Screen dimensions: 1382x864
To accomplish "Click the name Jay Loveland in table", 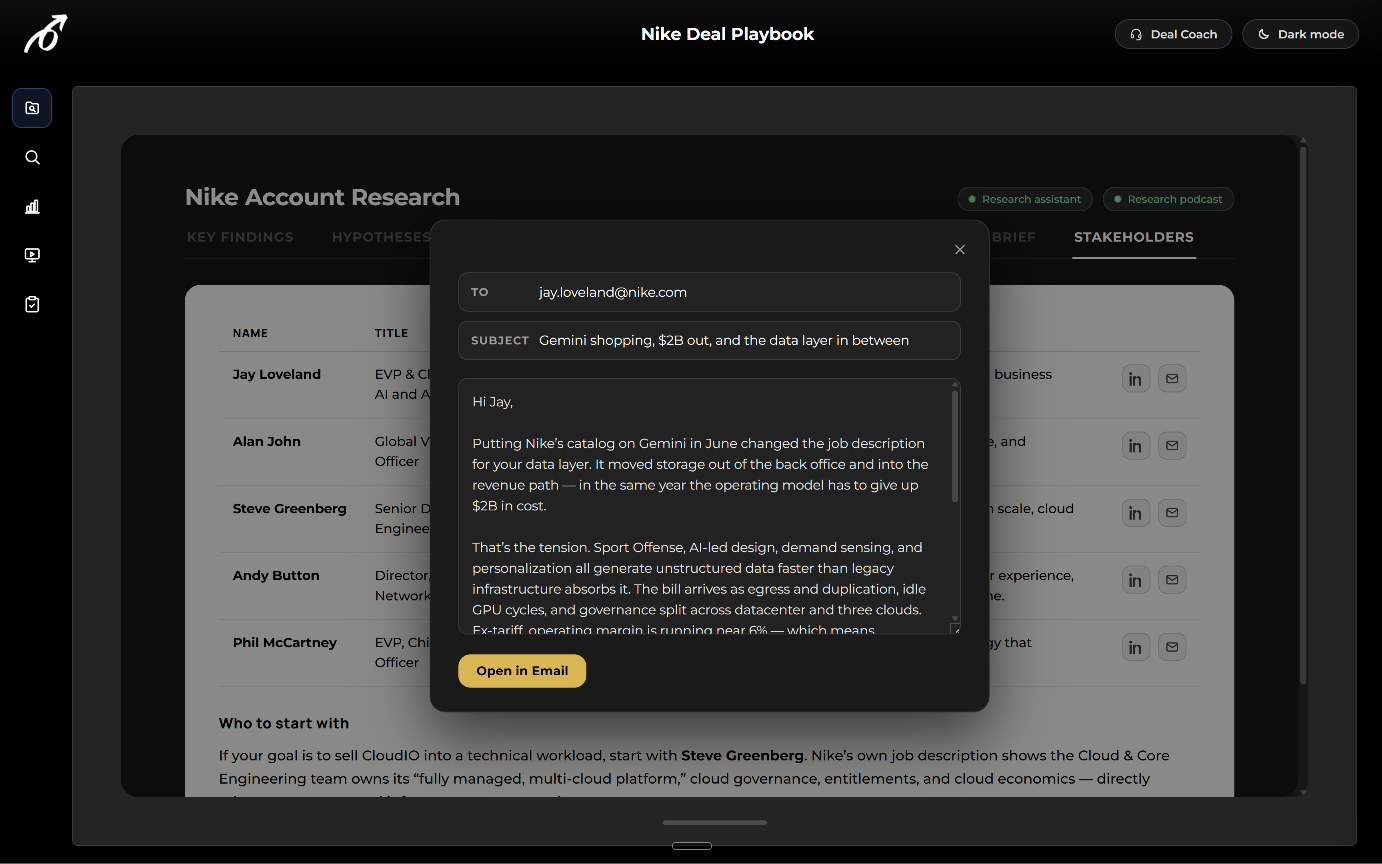I will [x=277, y=374].
